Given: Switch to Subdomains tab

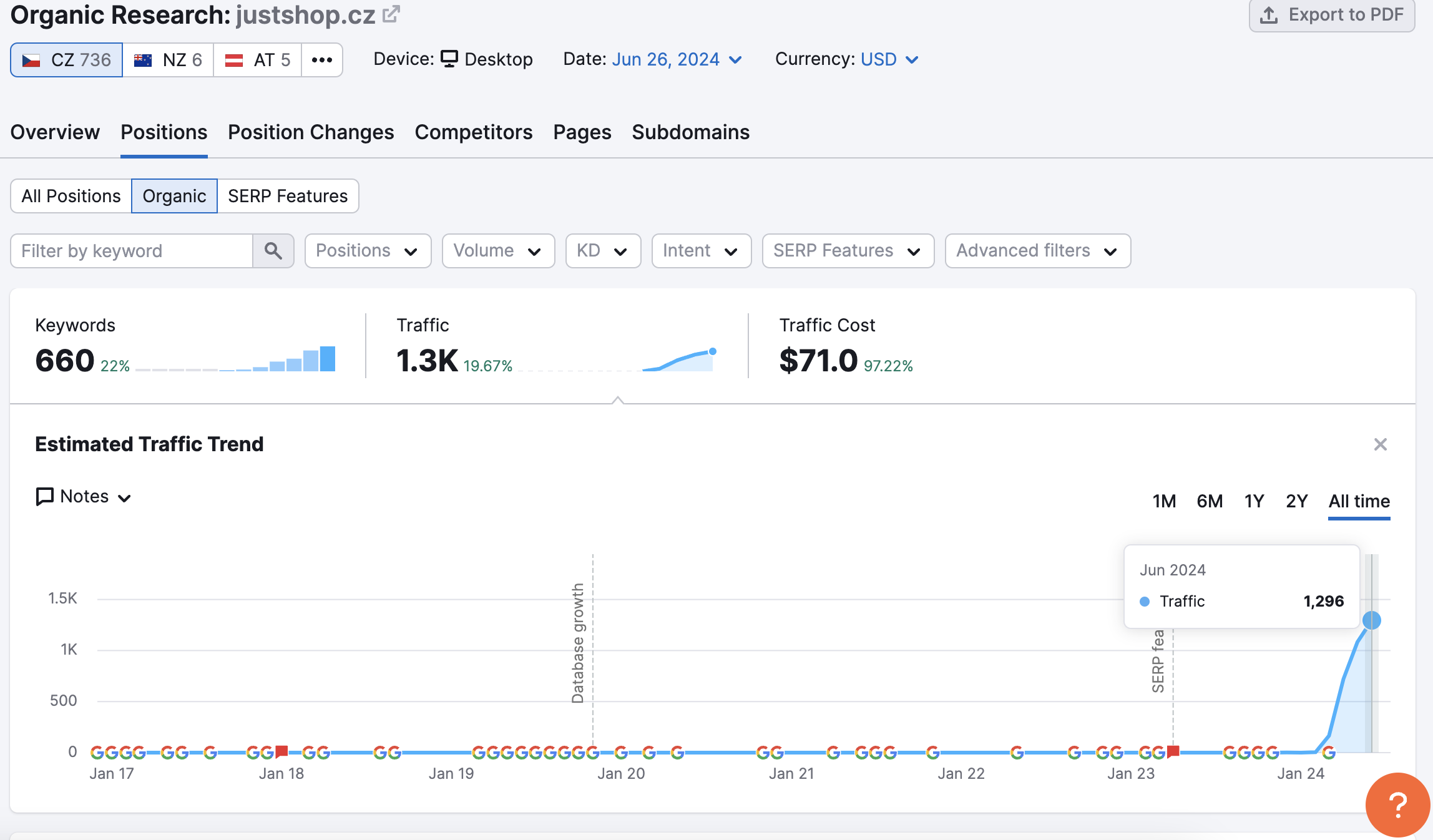Looking at the screenshot, I should click(x=691, y=132).
